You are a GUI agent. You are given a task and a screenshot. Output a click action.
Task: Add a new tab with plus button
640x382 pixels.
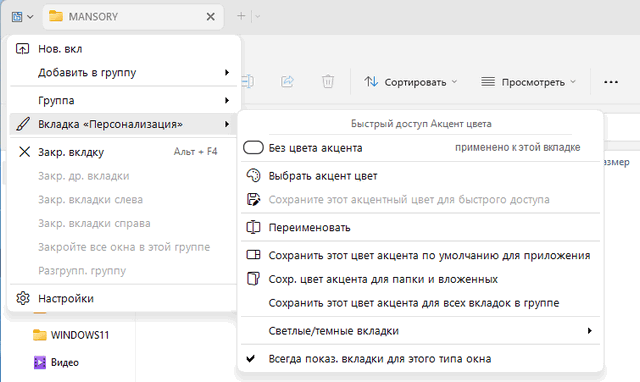click(241, 16)
